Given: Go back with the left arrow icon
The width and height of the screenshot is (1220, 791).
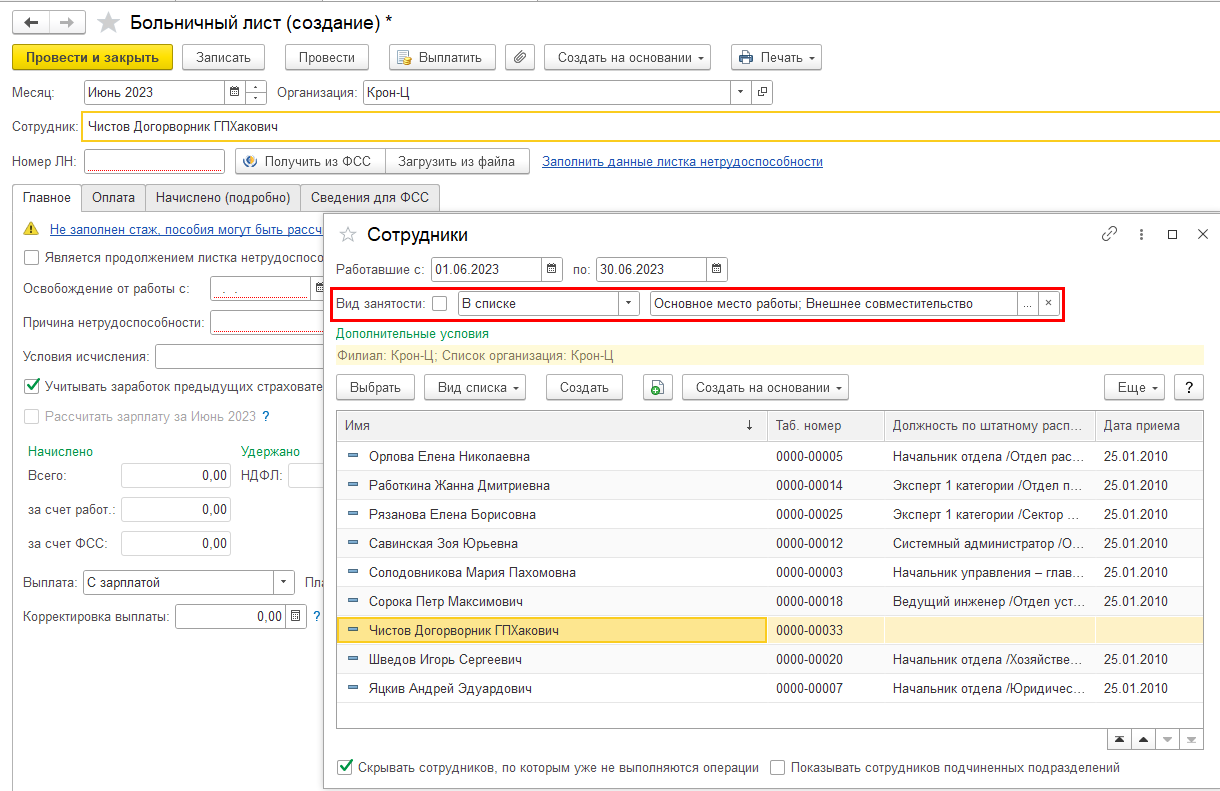Looking at the screenshot, I should point(30,21).
